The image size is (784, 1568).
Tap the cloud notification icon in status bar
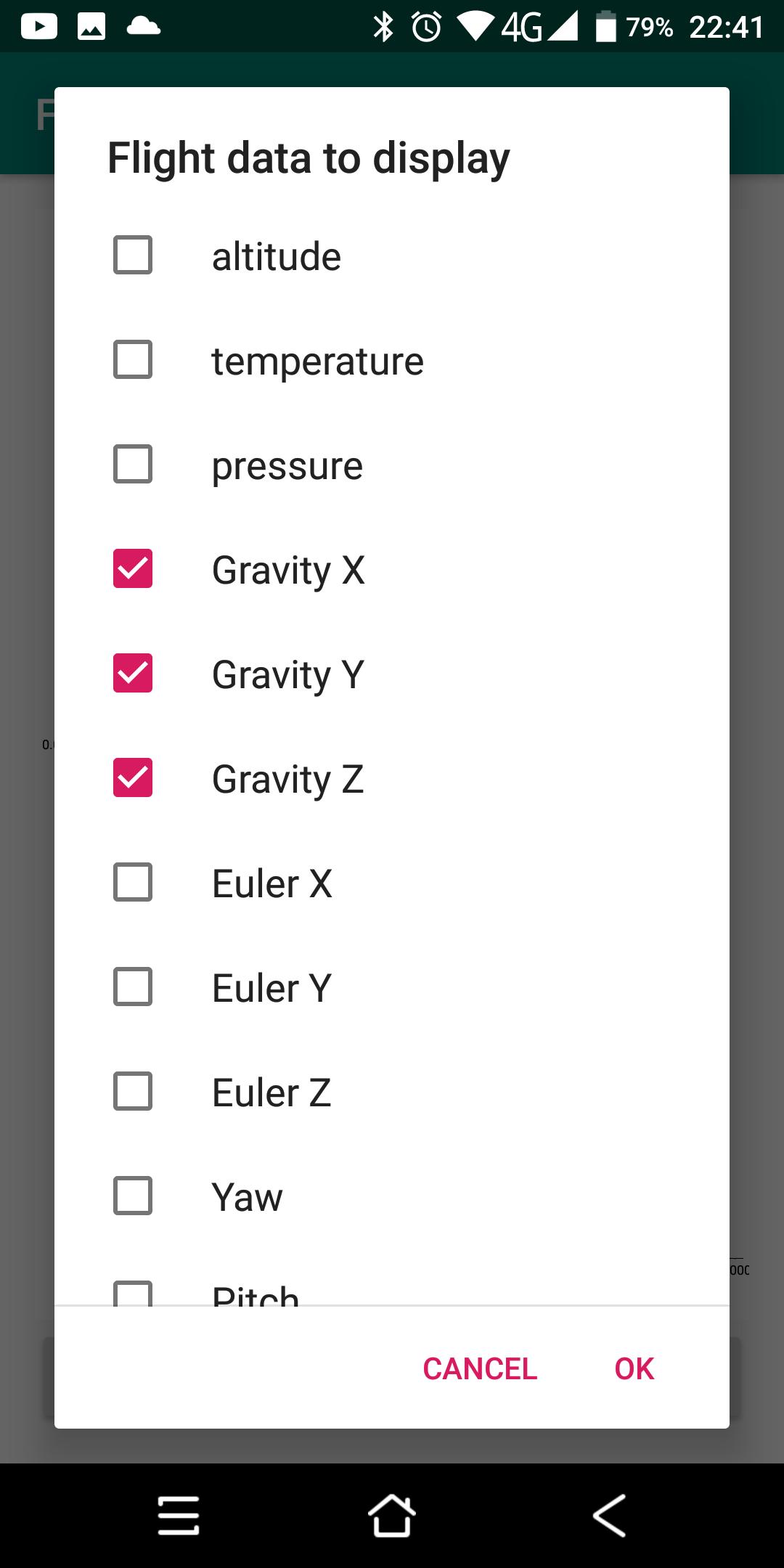tap(144, 27)
